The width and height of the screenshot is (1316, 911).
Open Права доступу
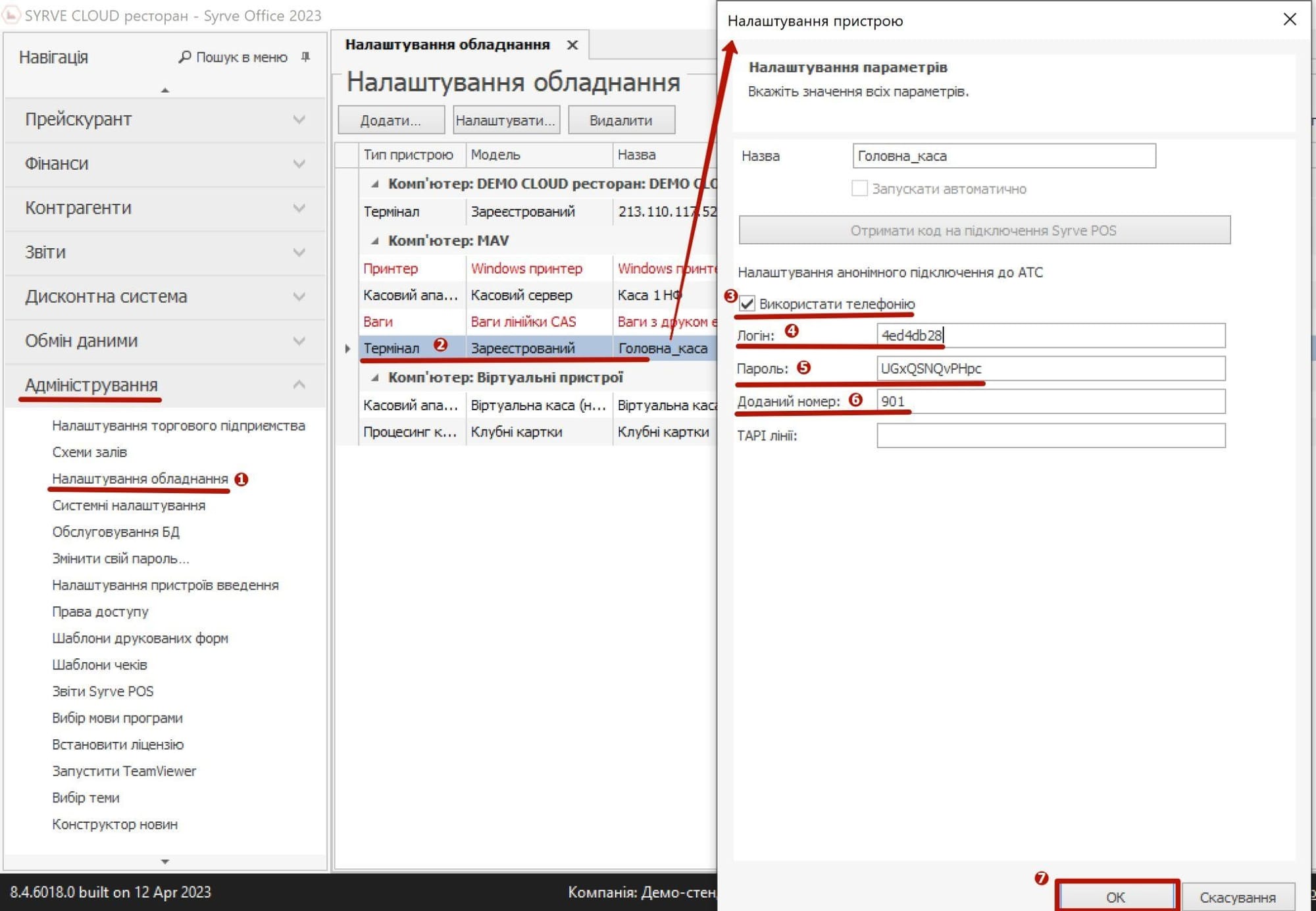(x=100, y=612)
